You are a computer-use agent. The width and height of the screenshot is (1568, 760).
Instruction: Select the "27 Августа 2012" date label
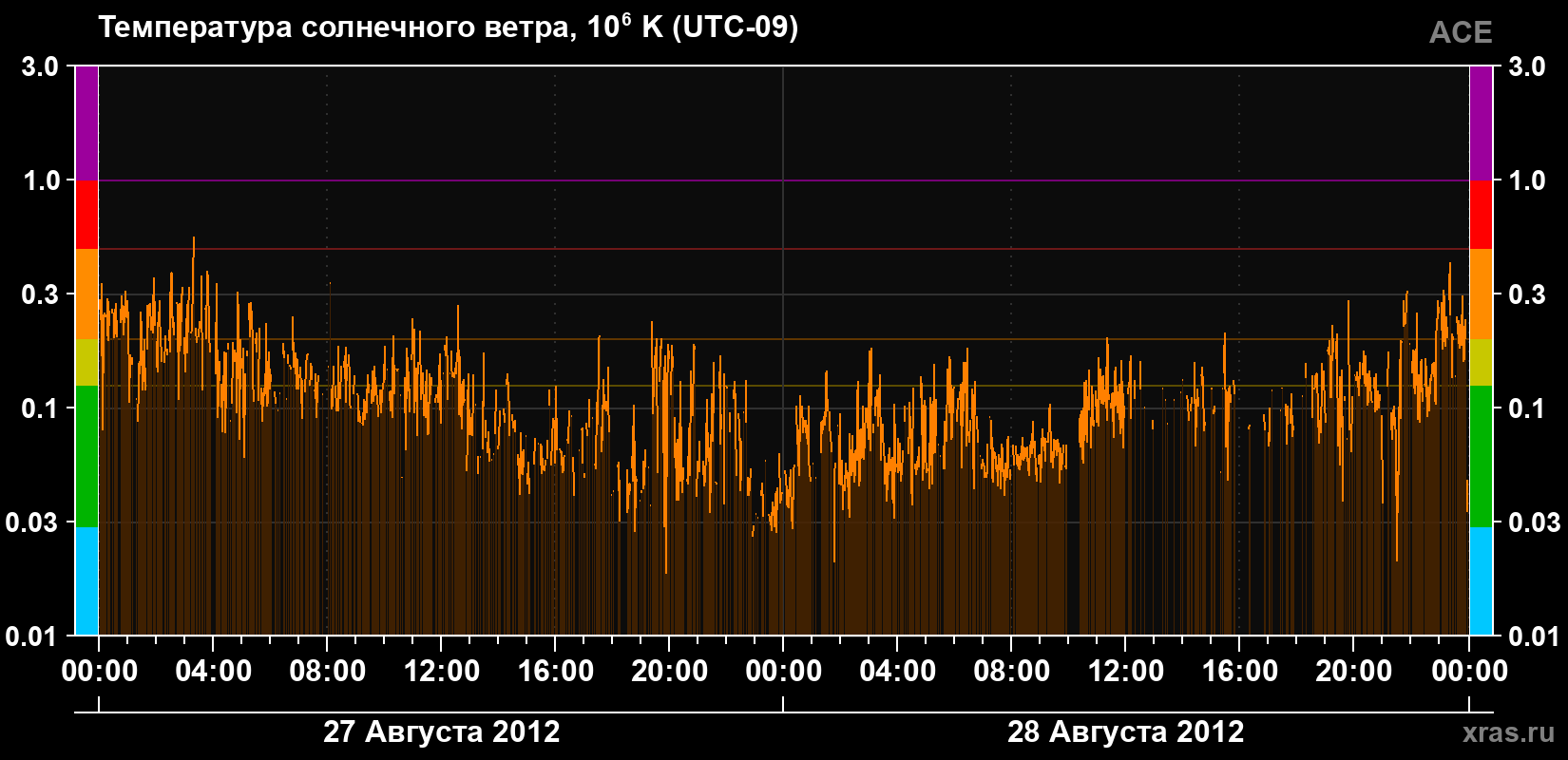(442, 732)
